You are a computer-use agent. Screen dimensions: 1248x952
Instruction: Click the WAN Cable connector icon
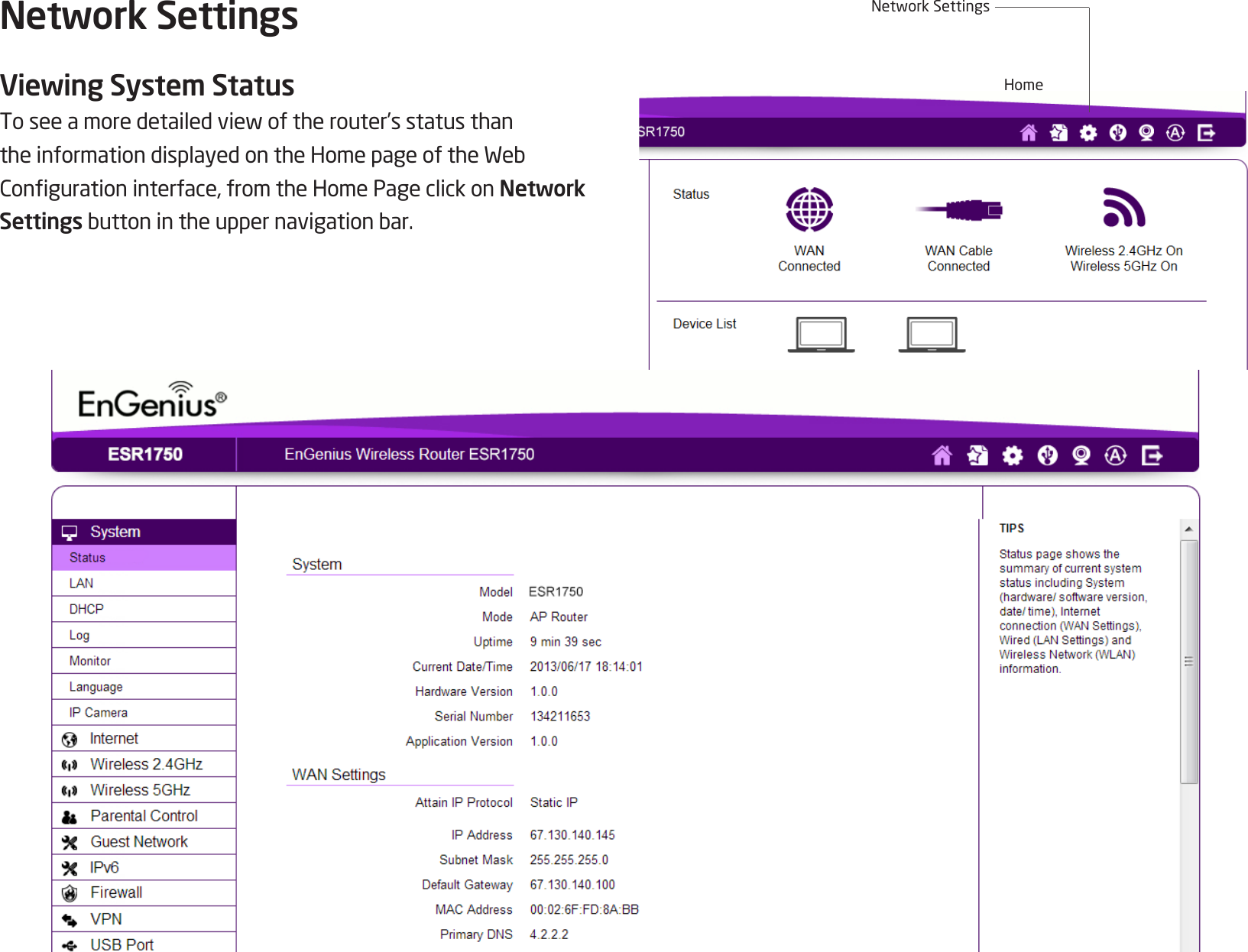tap(959, 209)
